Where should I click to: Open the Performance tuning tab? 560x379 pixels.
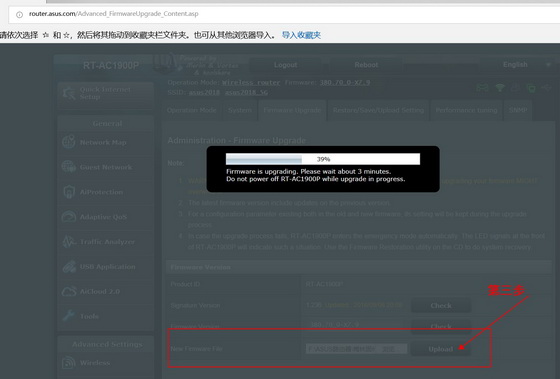(466, 110)
